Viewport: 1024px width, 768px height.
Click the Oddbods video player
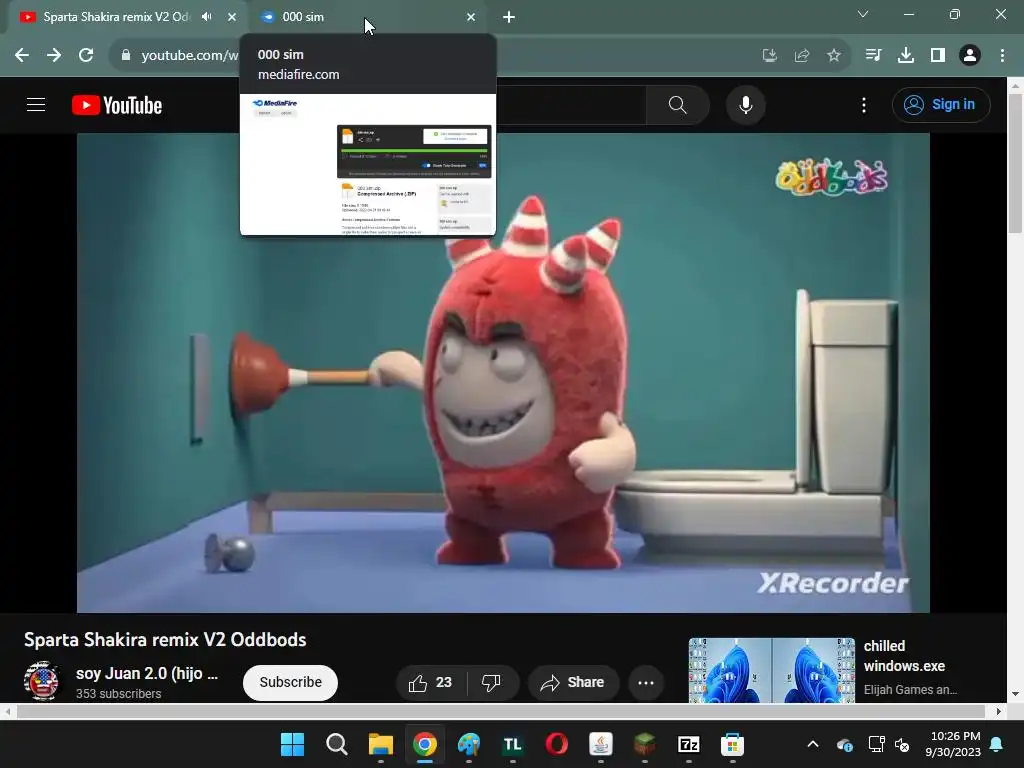503,373
